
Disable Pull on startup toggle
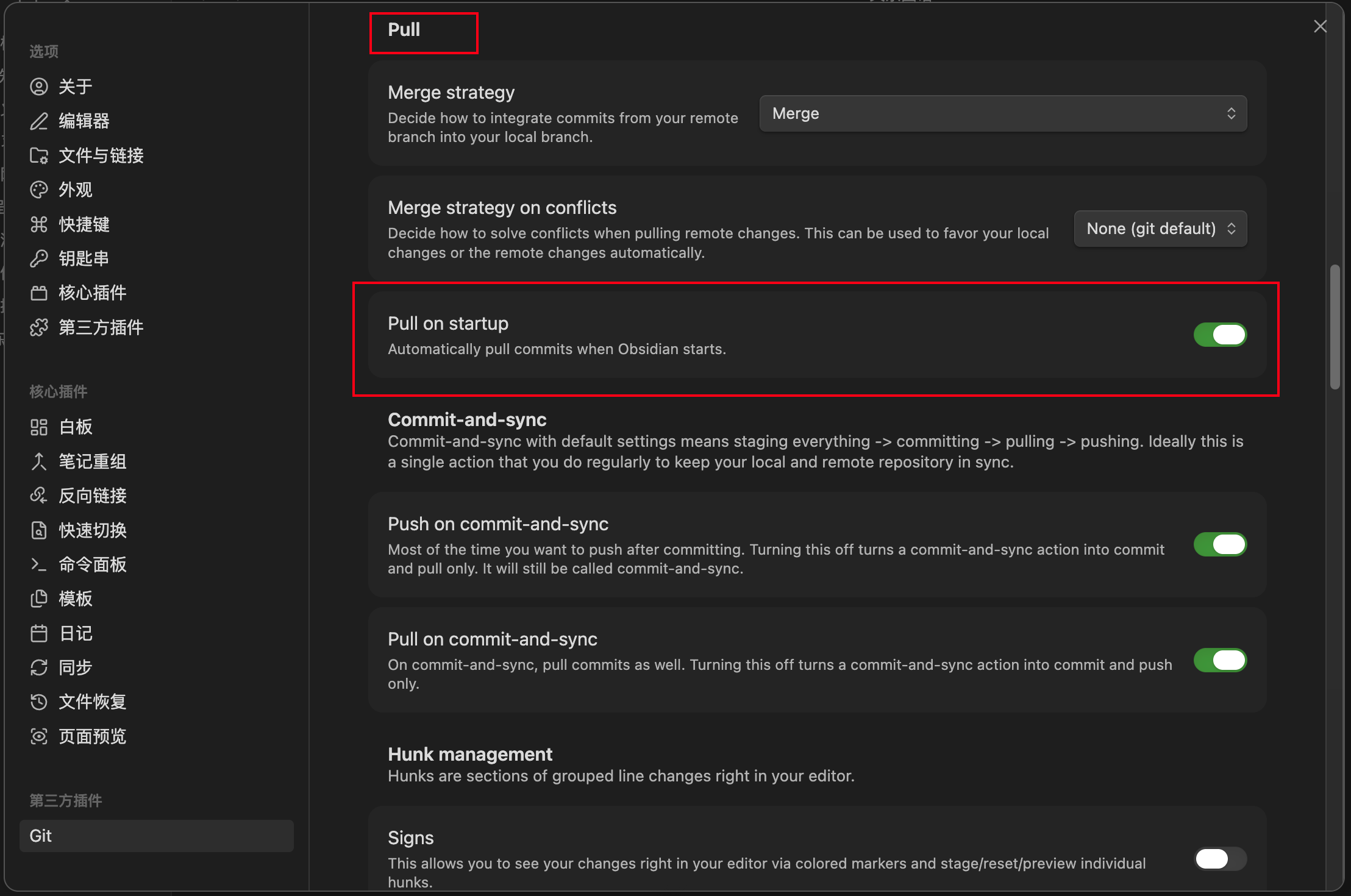tap(1220, 335)
